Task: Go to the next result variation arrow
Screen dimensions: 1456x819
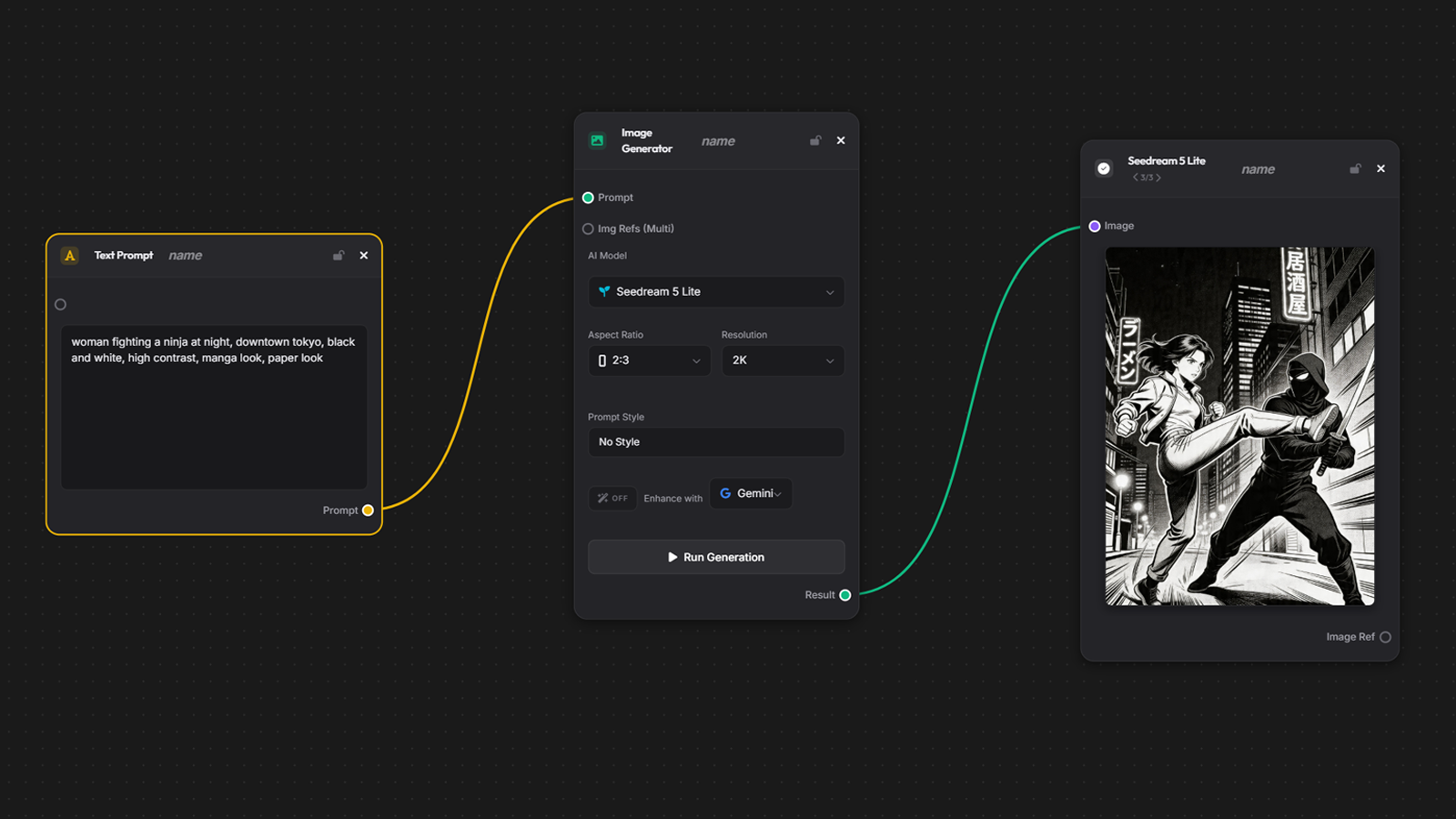Action: 1158,177
